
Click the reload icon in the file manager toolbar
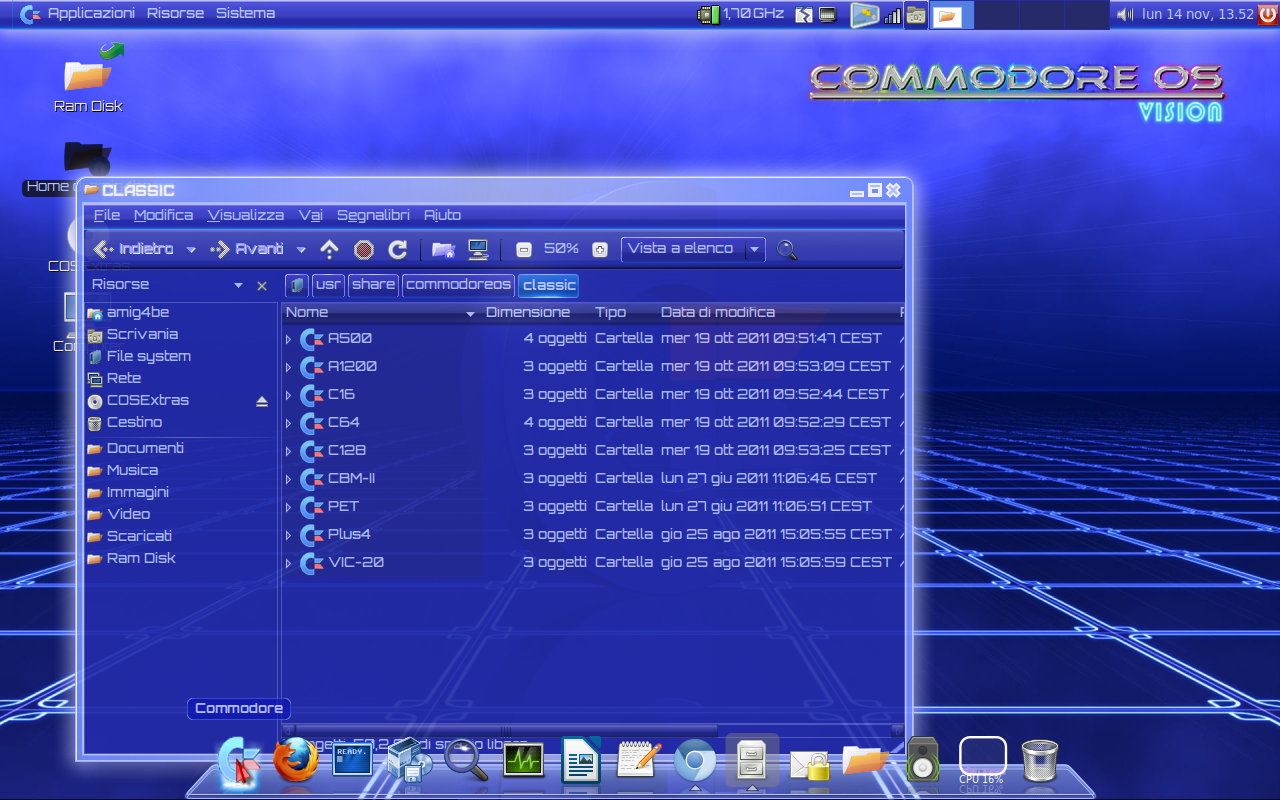[397, 249]
